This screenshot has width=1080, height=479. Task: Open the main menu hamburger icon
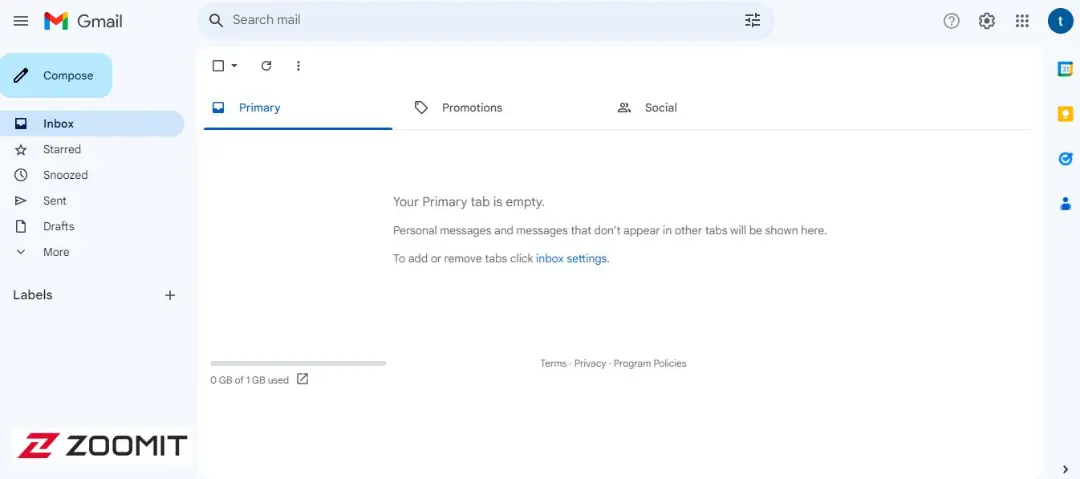point(21,21)
